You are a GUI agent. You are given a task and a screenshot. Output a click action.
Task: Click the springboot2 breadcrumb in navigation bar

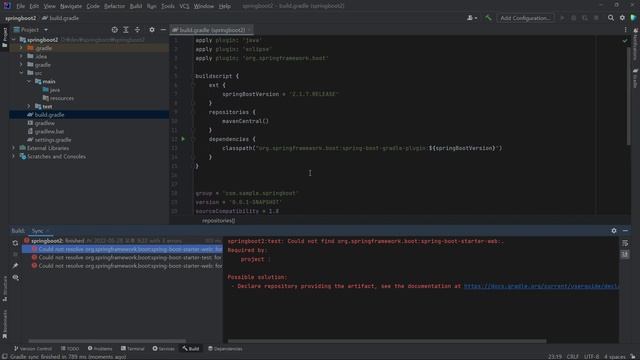[20, 18]
